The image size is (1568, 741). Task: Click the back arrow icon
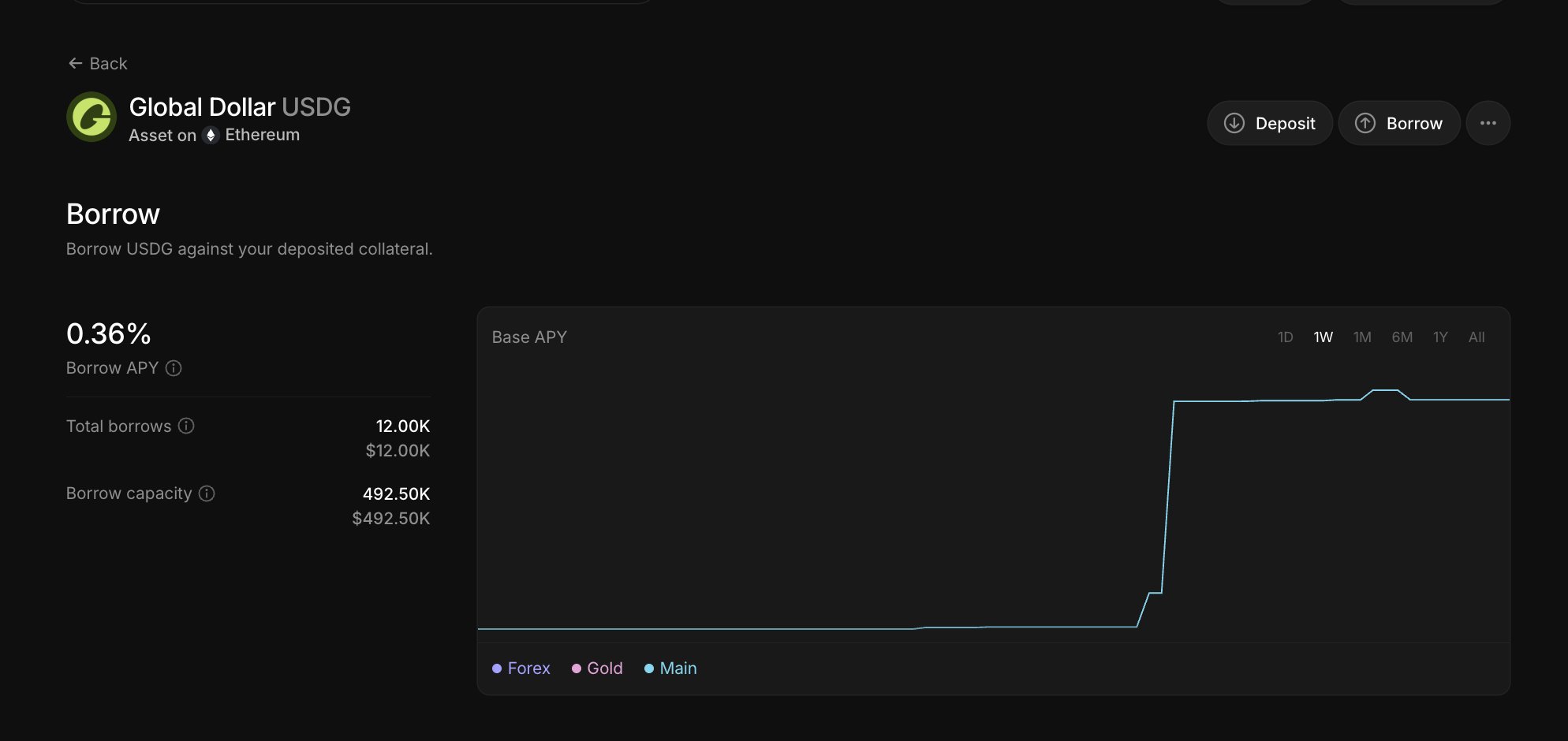tap(76, 63)
